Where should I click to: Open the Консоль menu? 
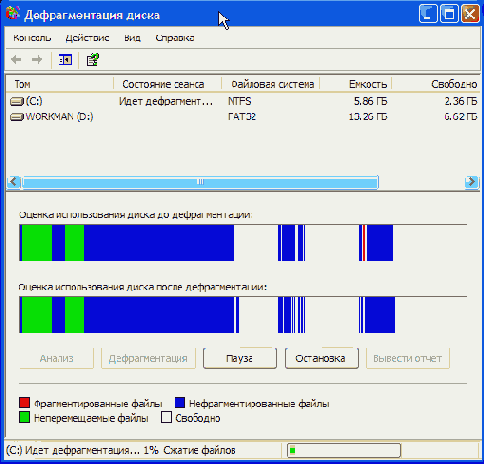32,38
